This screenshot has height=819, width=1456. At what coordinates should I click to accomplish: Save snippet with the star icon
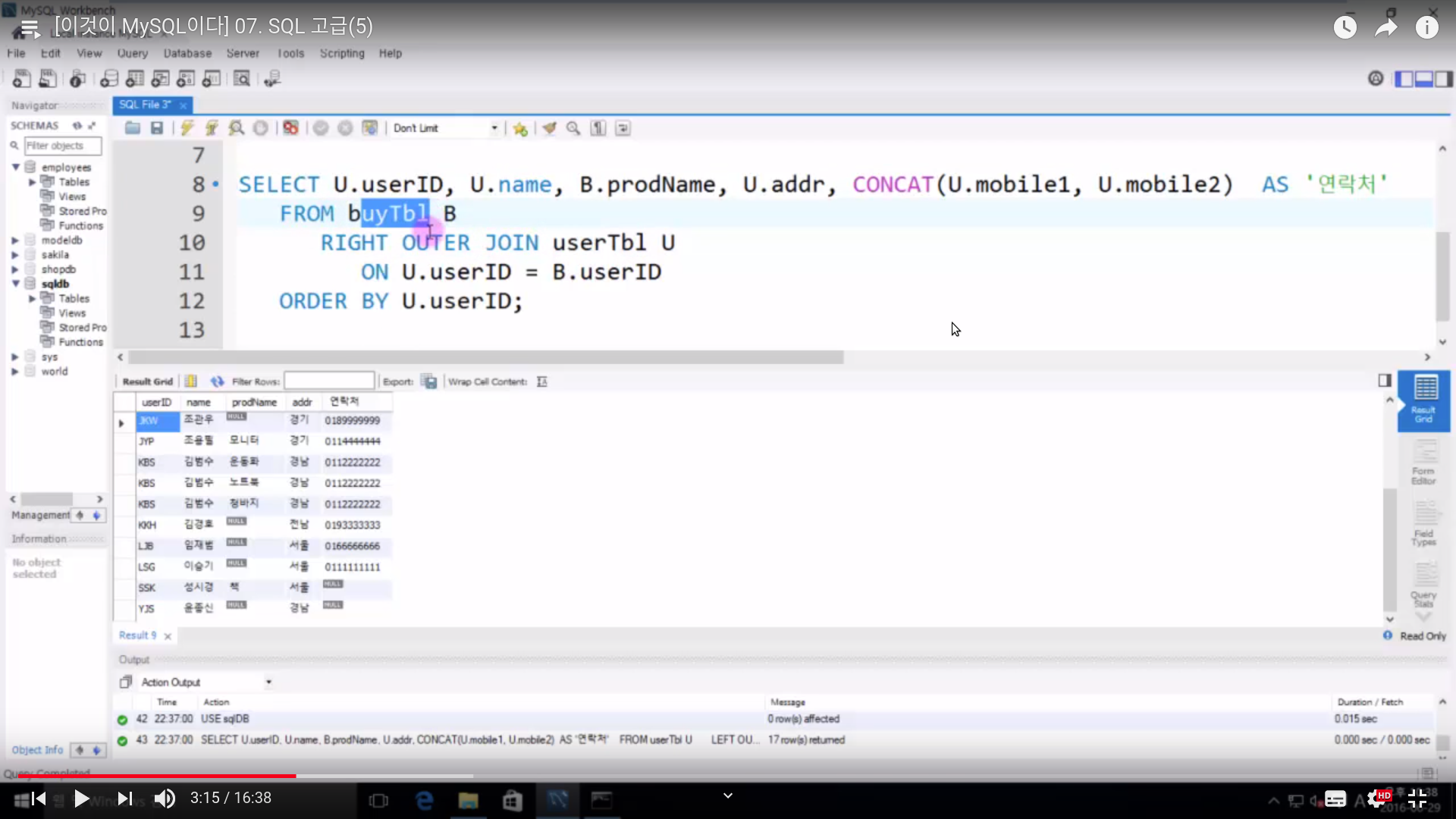pos(520,128)
